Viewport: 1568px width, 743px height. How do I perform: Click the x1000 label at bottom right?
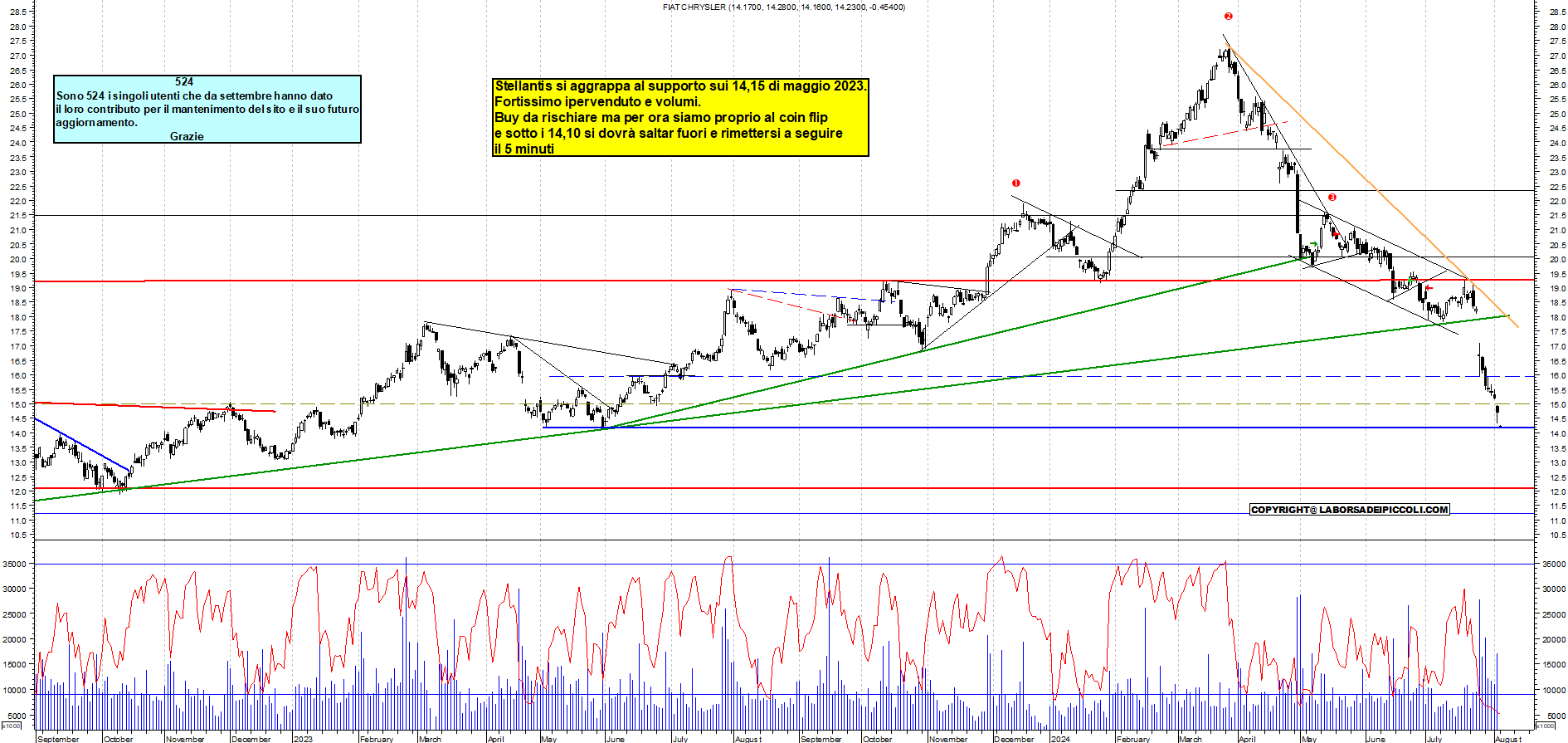pos(1545,726)
